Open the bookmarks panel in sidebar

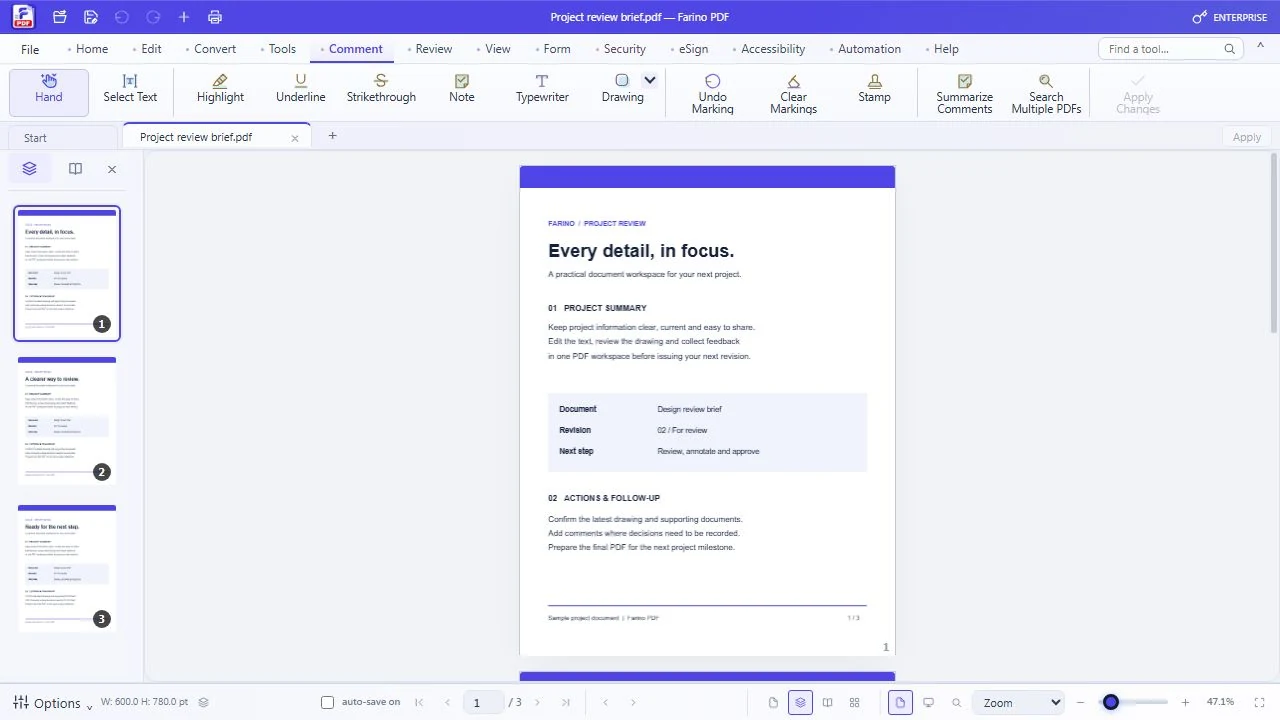[75, 169]
